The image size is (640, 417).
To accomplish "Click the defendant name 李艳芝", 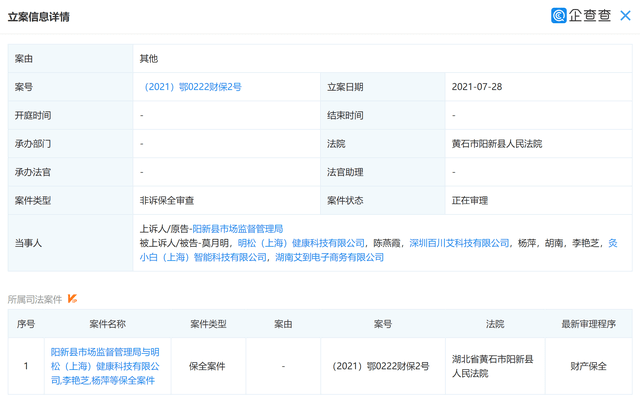I will click(586, 243).
